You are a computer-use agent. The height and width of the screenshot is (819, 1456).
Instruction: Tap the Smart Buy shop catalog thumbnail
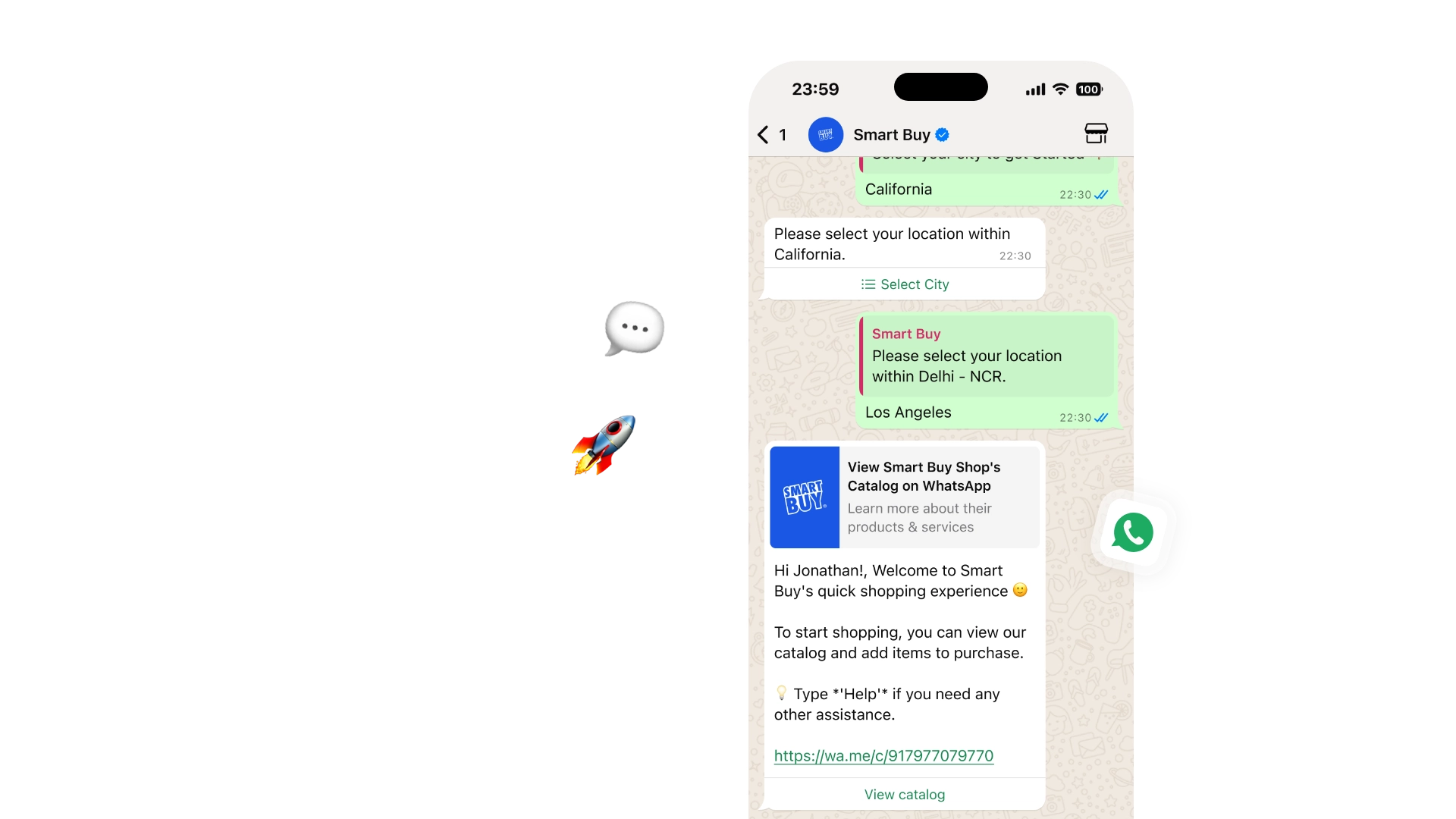pos(804,497)
